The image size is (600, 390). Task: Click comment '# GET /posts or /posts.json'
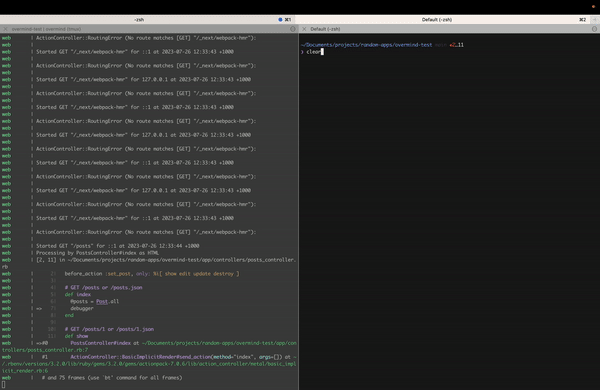pos(103,287)
